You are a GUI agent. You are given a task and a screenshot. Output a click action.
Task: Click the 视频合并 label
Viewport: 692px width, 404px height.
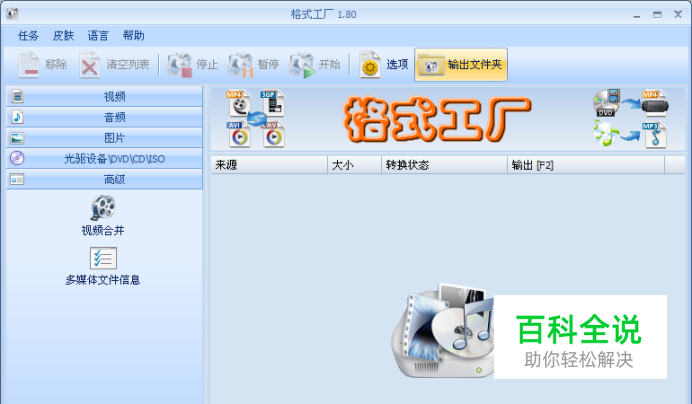(103, 230)
